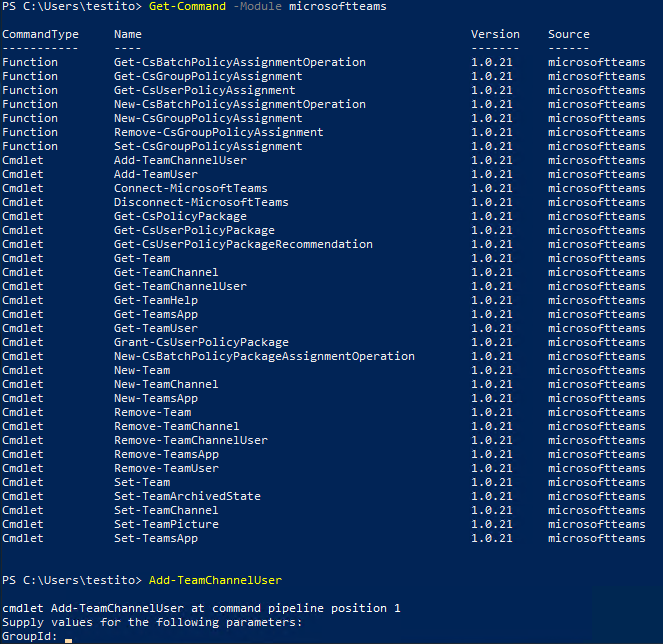The image size is (663, 644).
Task: Click microsoftteams source in Get-Team row
Action: coord(597,258)
